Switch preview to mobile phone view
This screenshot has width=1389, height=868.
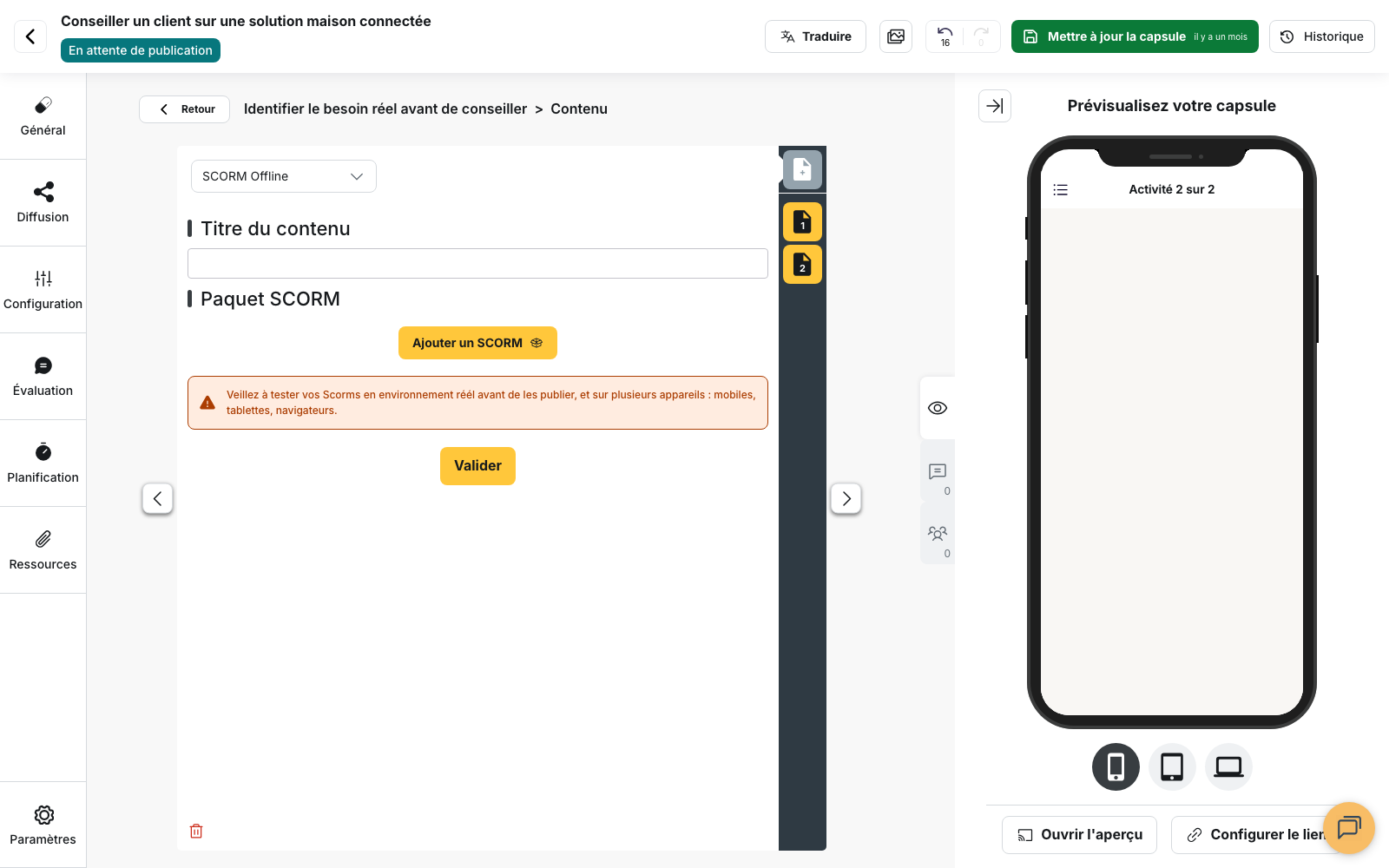click(1116, 767)
